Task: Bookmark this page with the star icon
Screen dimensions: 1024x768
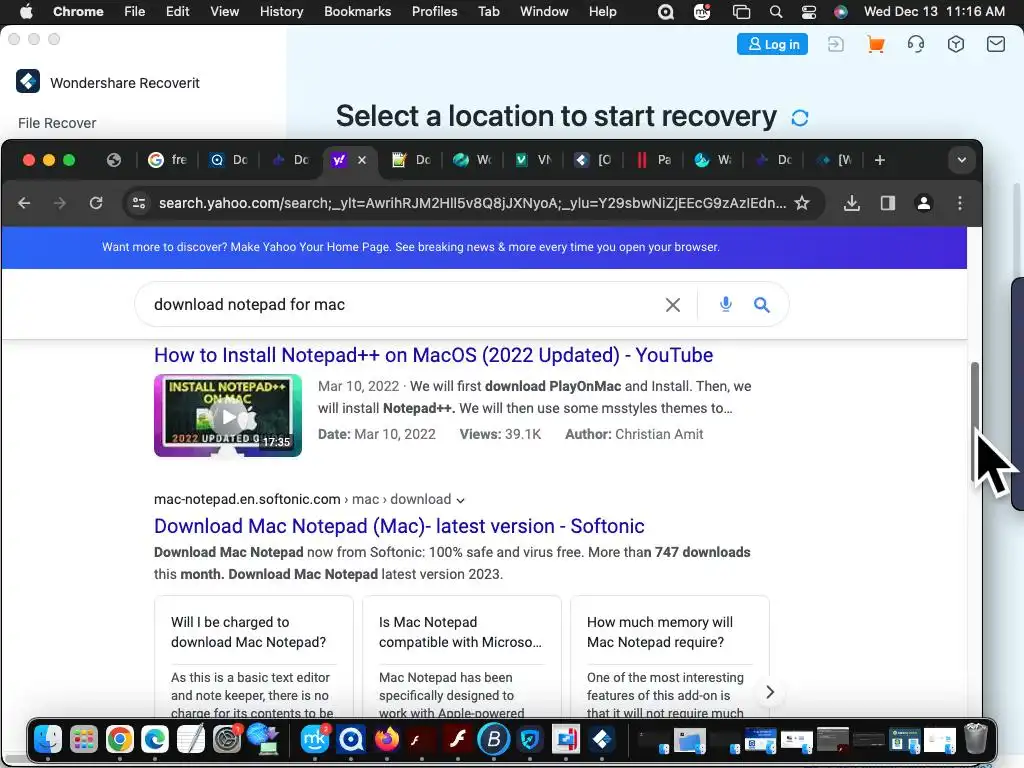Action: (802, 203)
